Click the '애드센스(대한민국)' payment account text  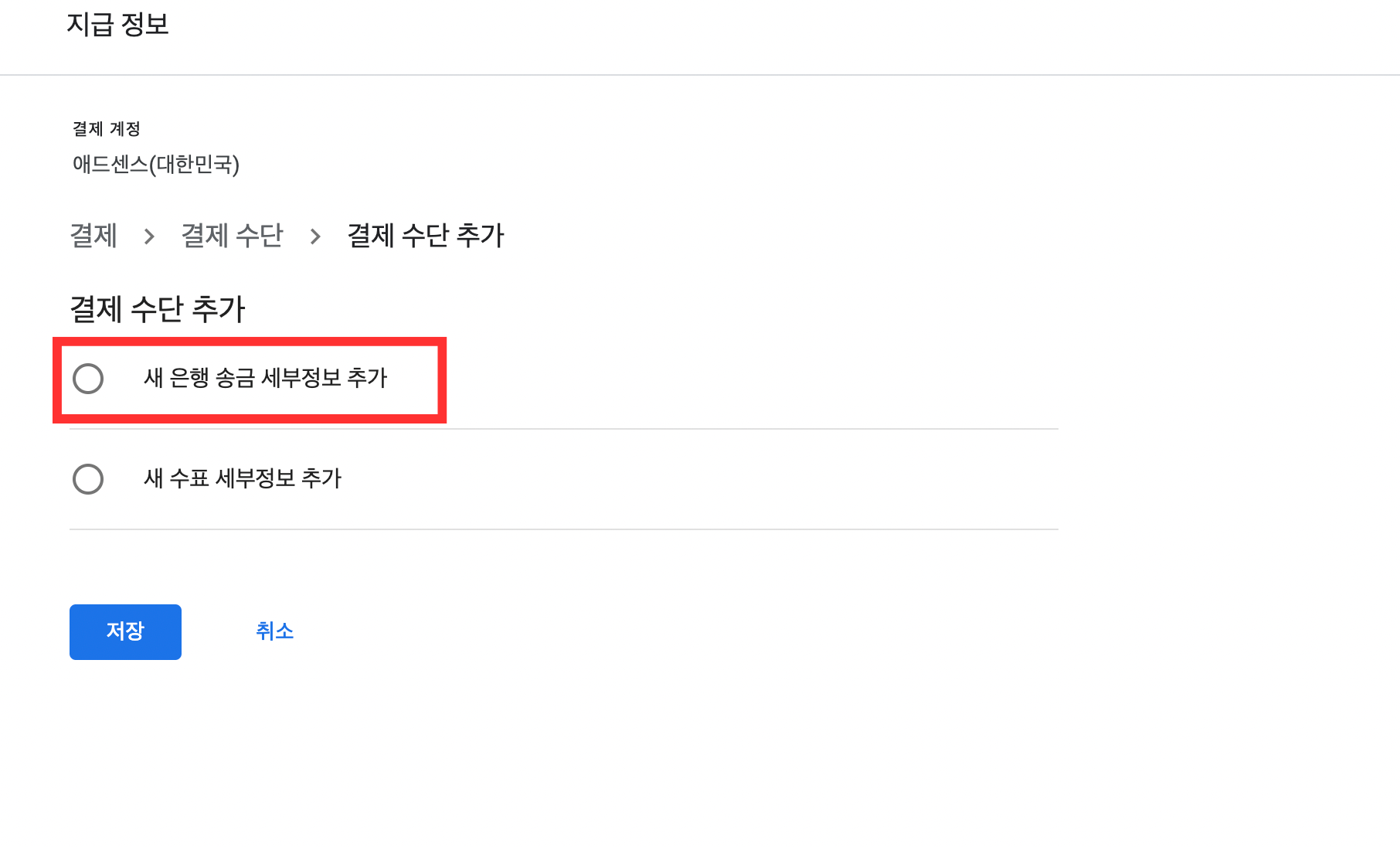(x=155, y=165)
